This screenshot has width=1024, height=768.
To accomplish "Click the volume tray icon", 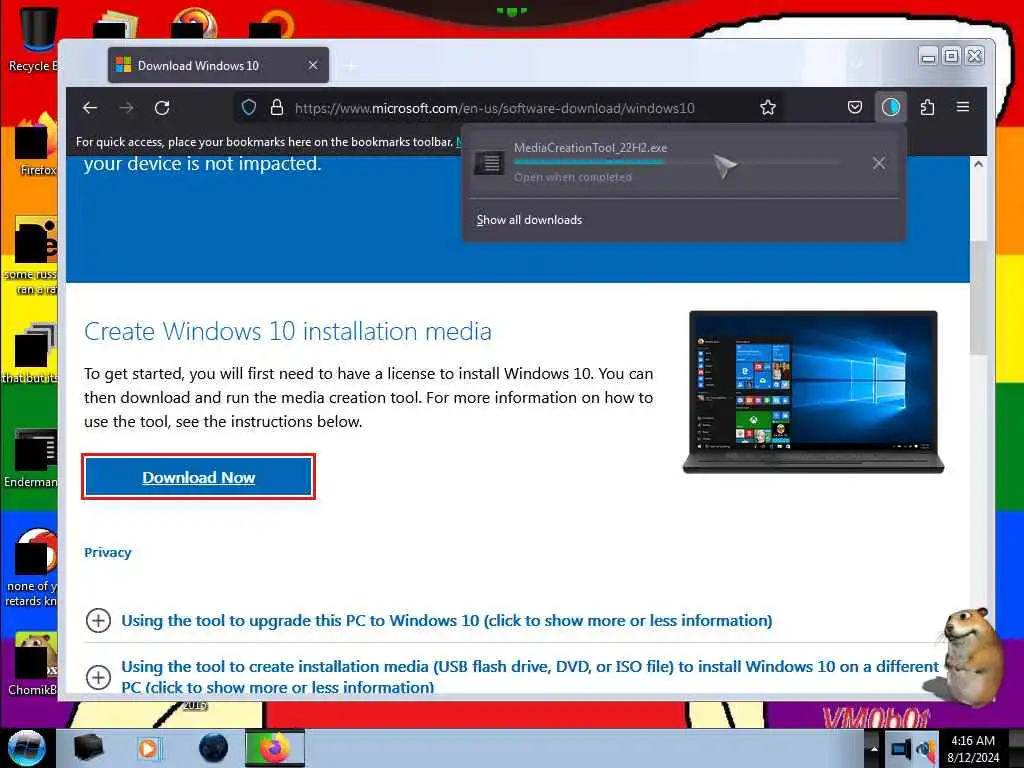I will (925, 748).
